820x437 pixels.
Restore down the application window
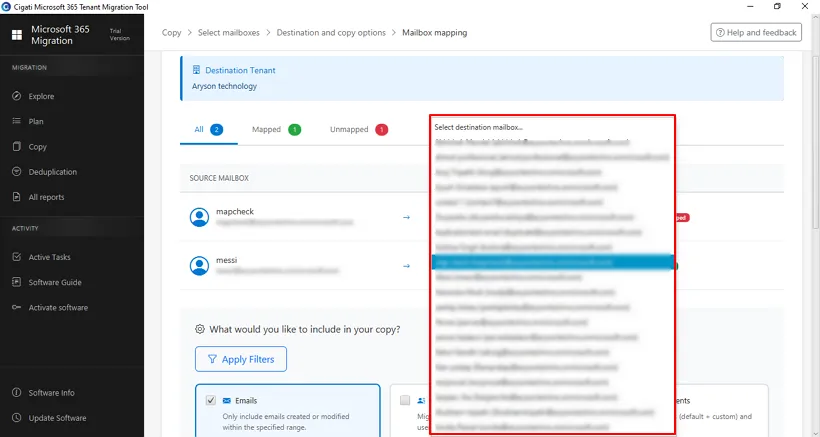[777, 6]
